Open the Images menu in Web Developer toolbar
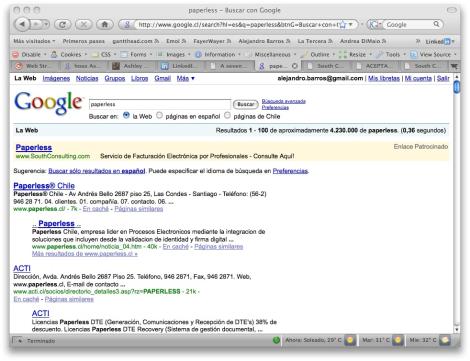The width and height of the screenshot is (470, 361). (173, 54)
